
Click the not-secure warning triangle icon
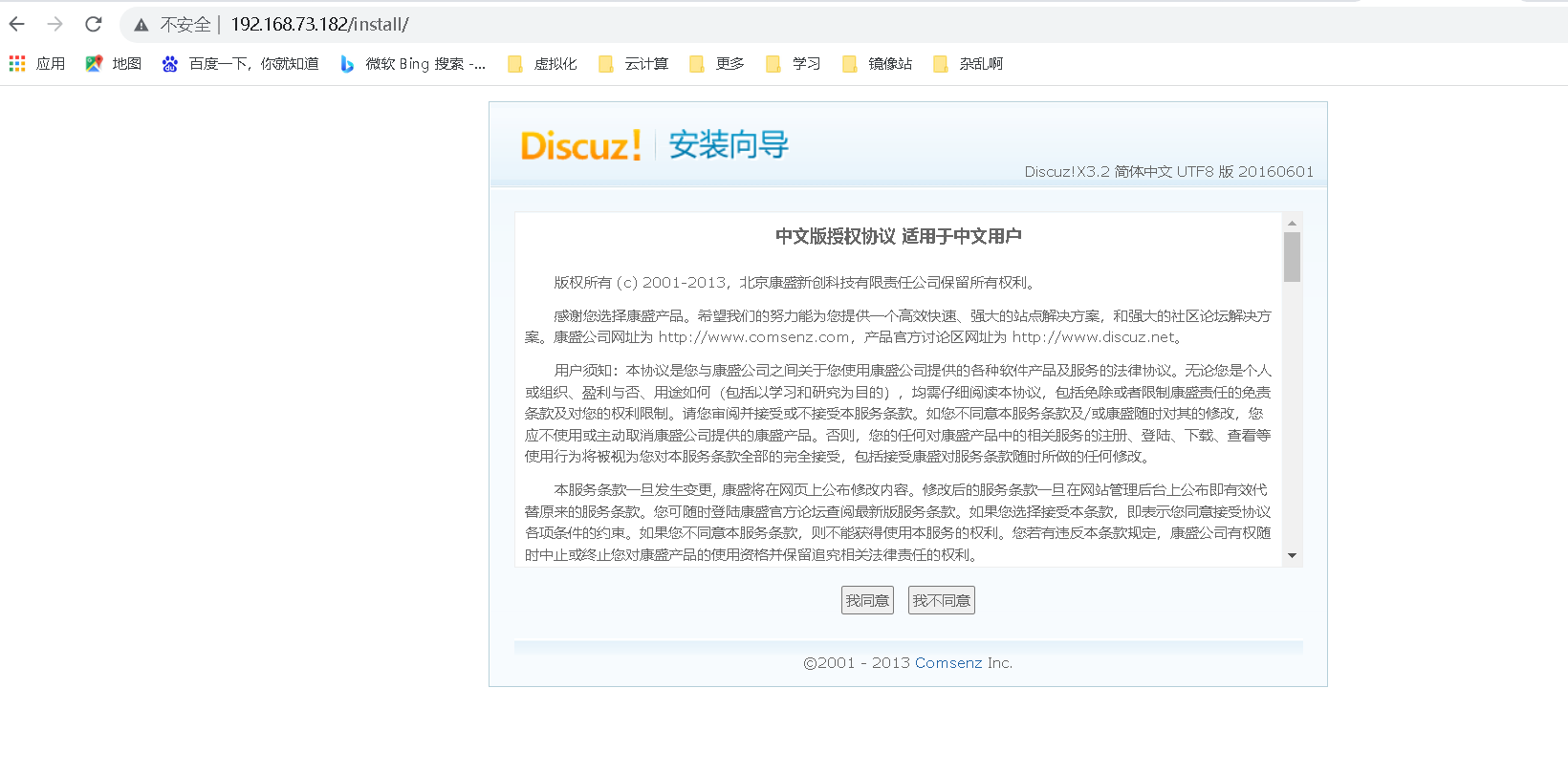pos(142,25)
